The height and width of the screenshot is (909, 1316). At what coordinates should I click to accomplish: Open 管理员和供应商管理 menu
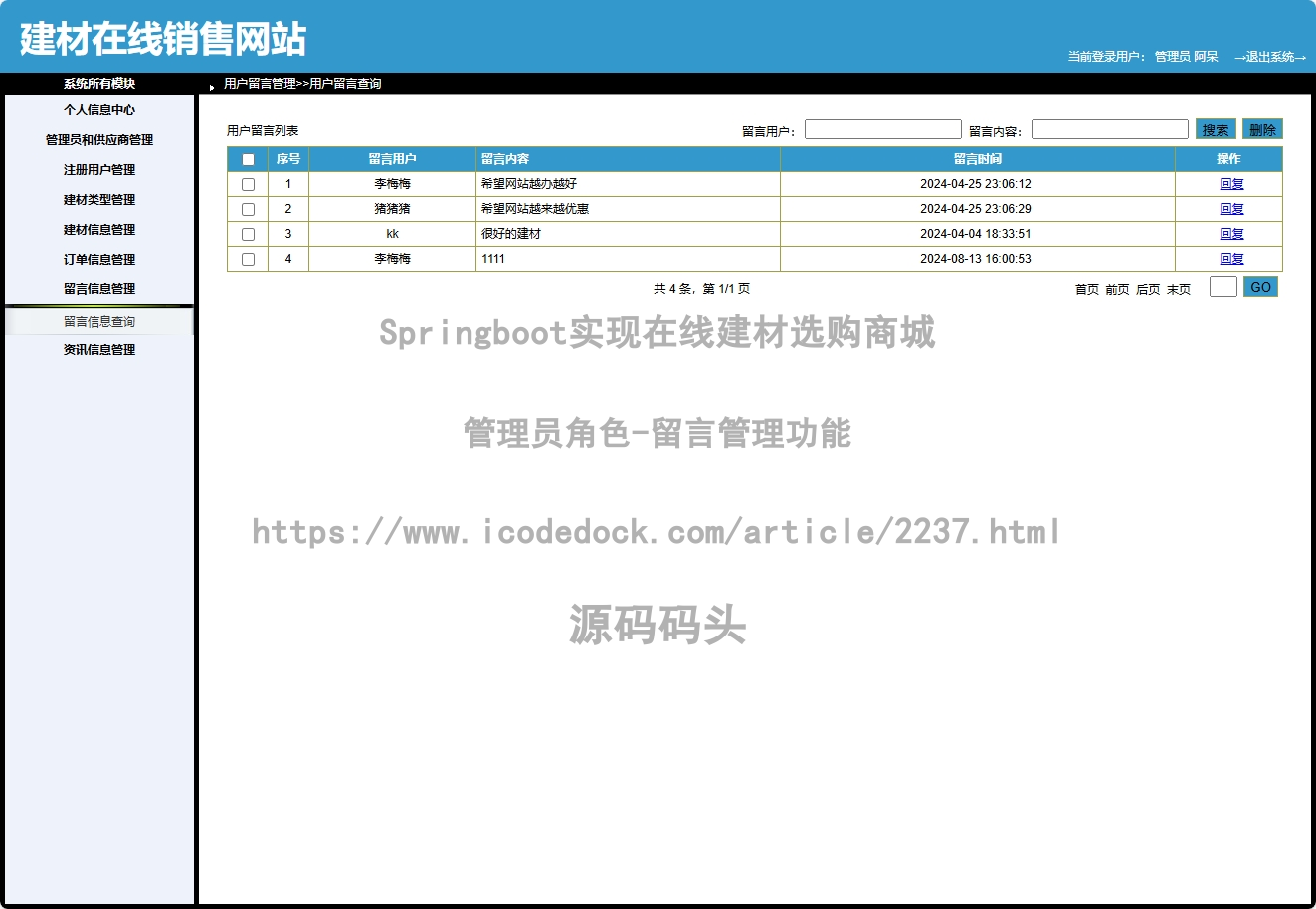click(x=99, y=140)
